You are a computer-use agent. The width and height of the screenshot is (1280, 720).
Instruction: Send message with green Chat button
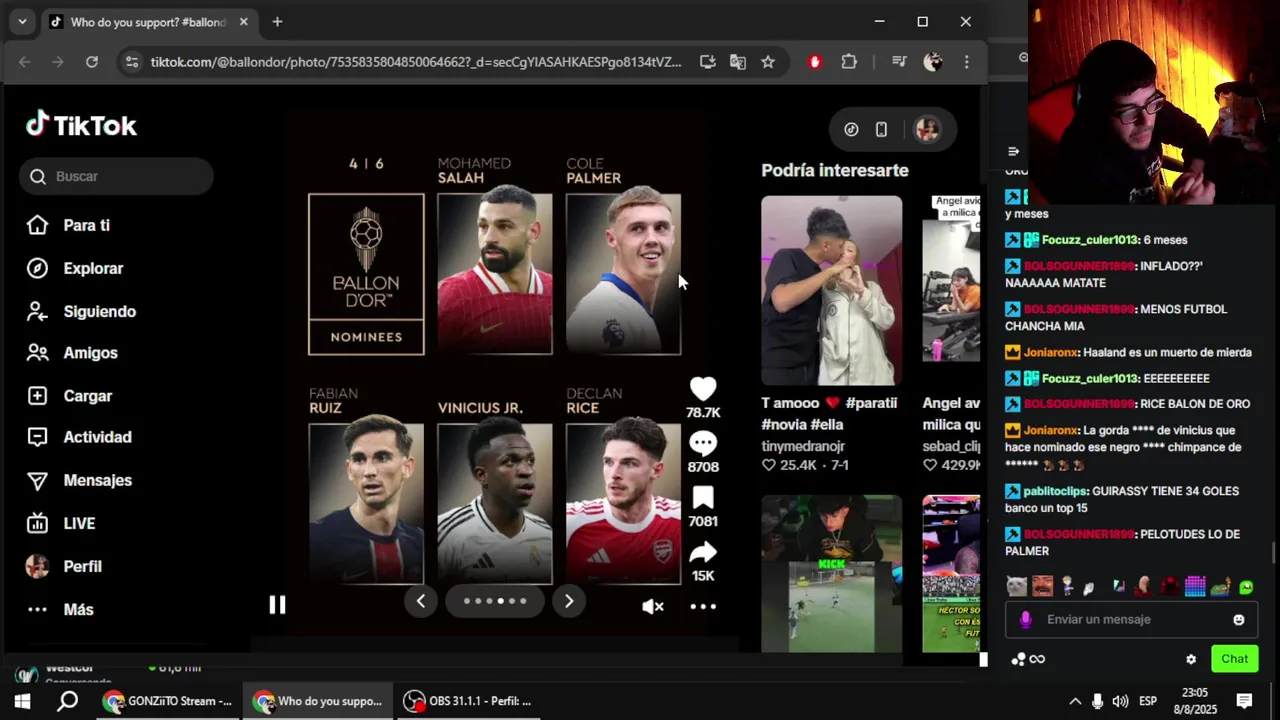pyautogui.click(x=1234, y=659)
